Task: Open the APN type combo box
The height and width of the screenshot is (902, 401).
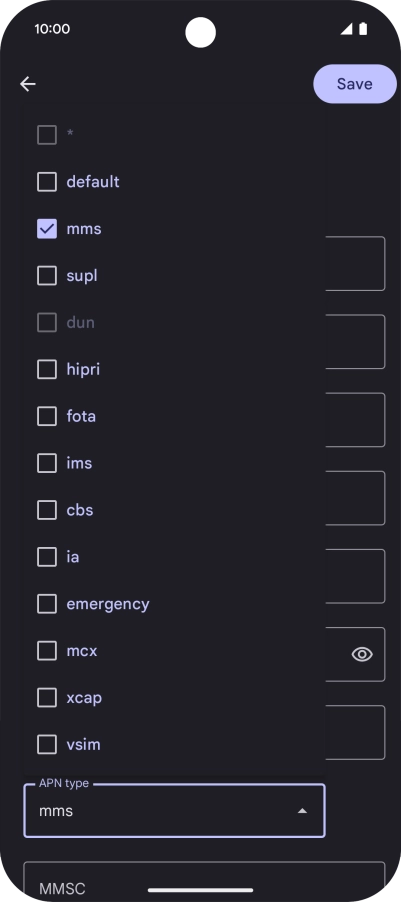Action: (174, 811)
